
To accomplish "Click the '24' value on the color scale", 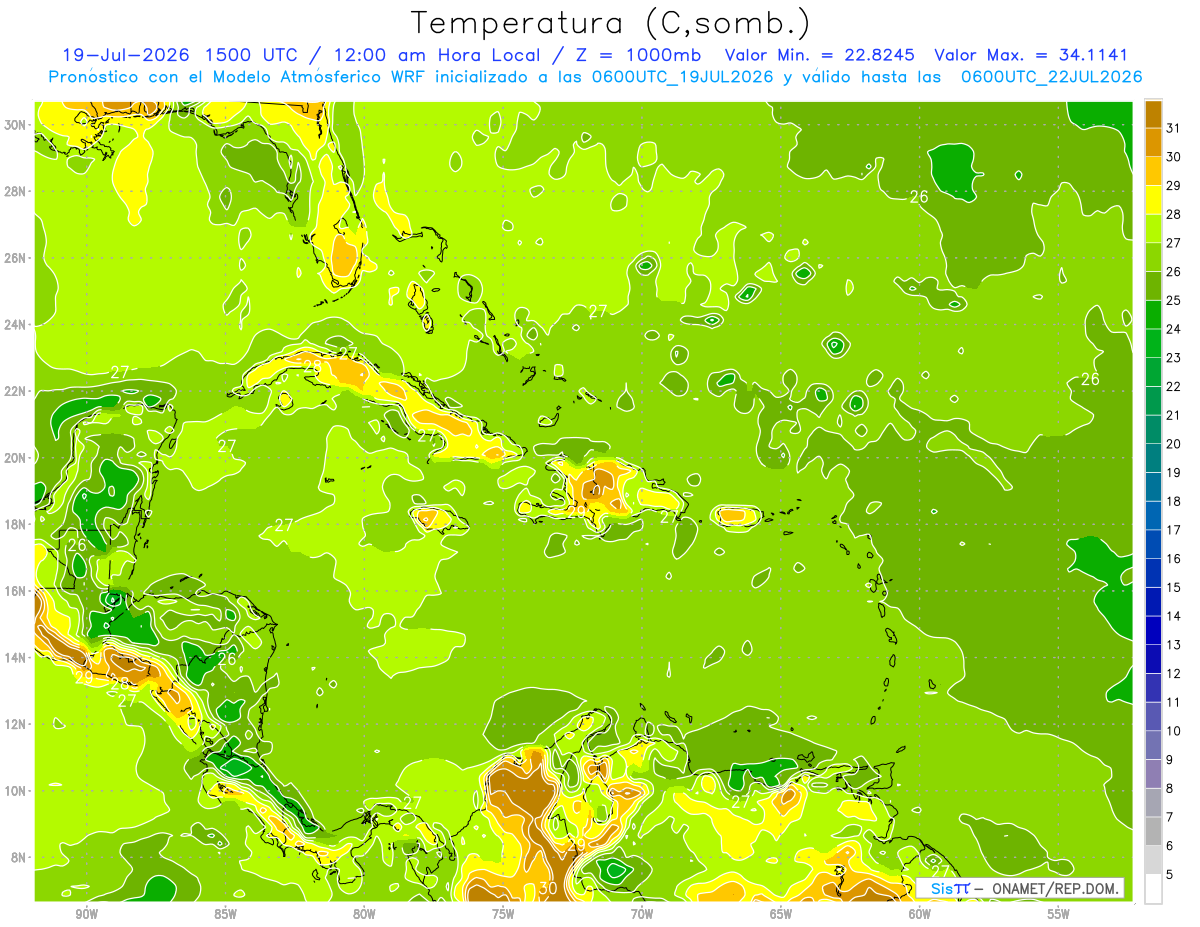I will (1174, 329).
